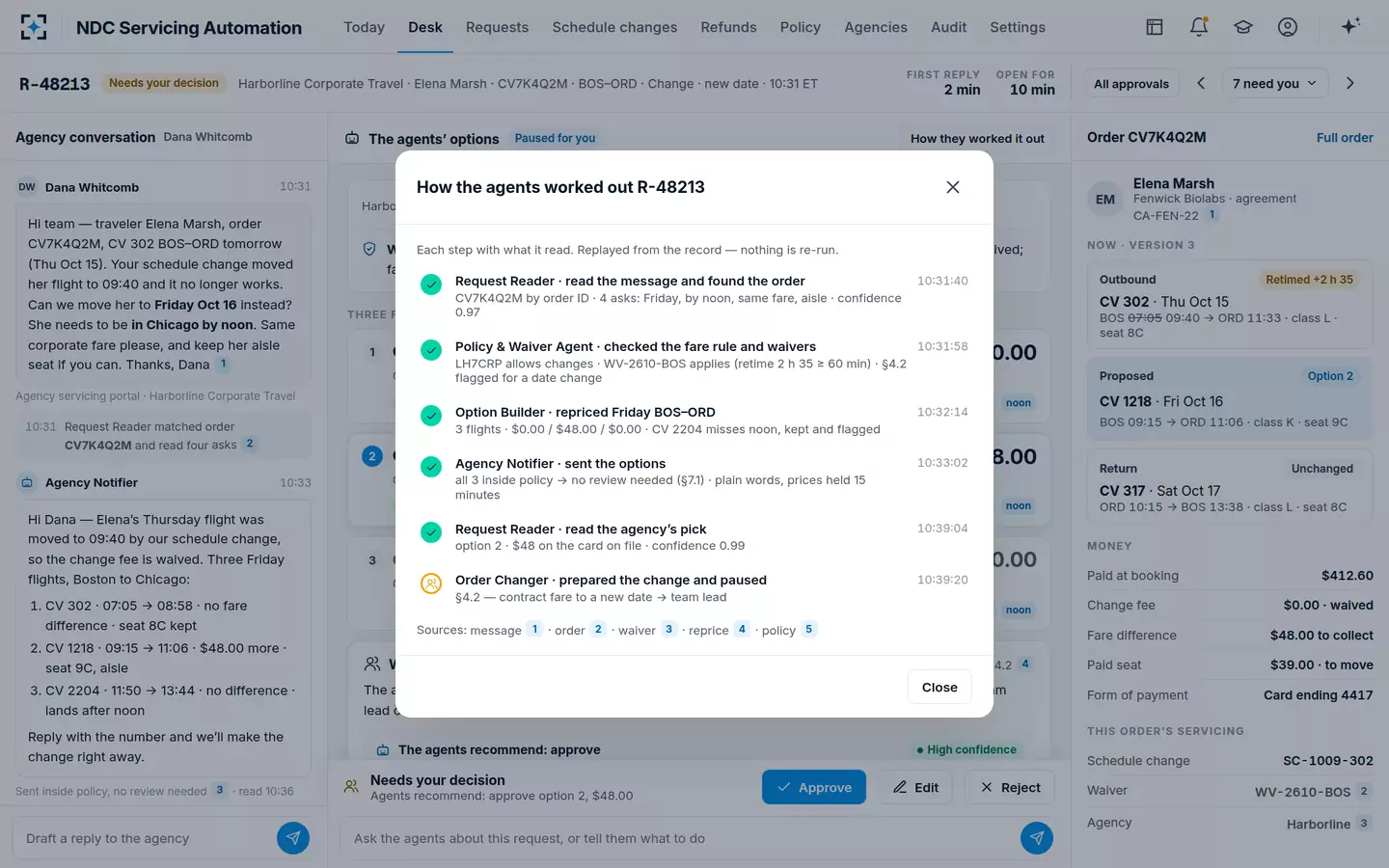Click the Proposed CV 1218 Option 2 card

pos(1230,398)
